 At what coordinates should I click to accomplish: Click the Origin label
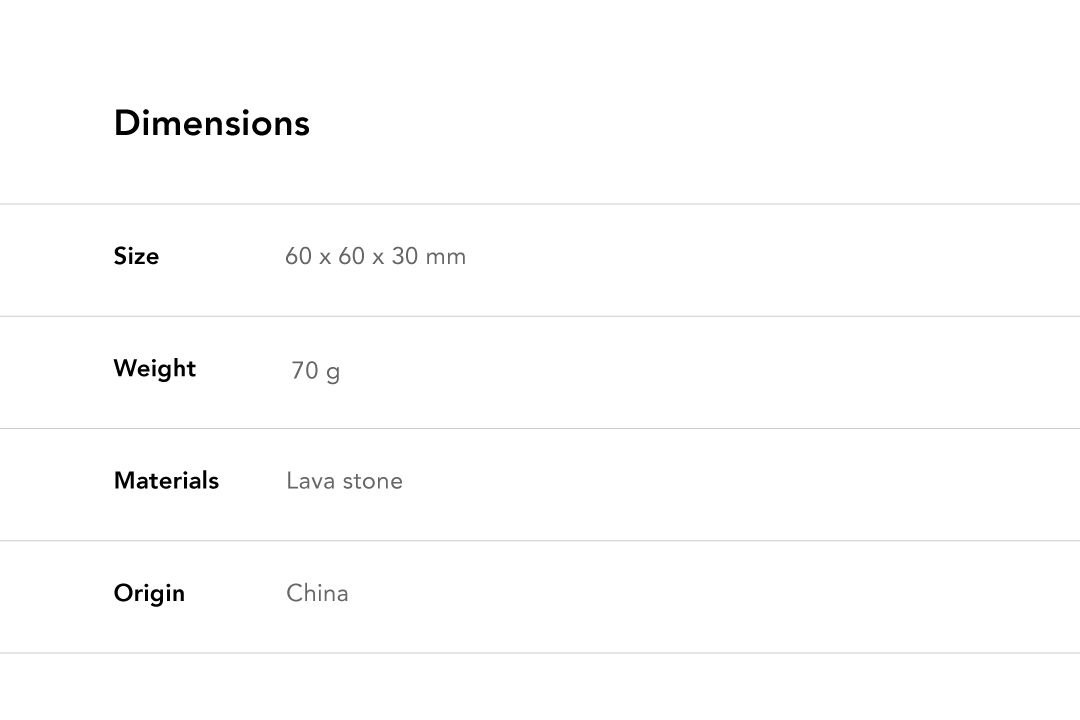tap(149, 593)
